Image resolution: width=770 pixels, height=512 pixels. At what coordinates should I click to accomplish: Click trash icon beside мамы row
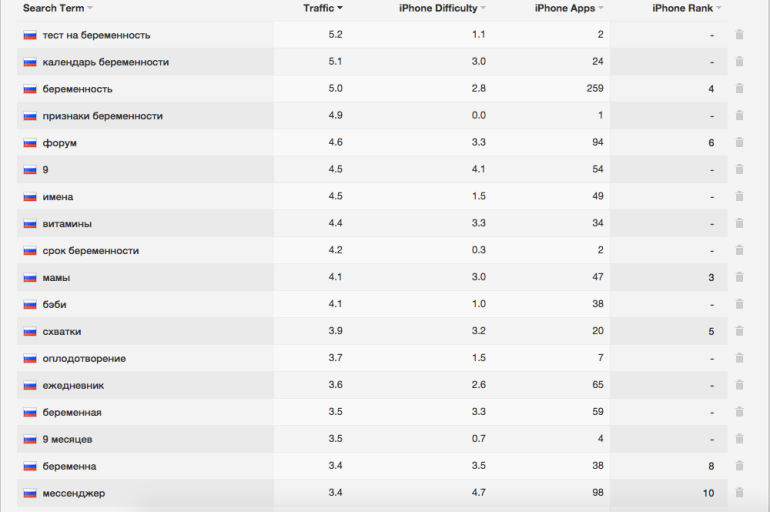[x=739, y=277]
